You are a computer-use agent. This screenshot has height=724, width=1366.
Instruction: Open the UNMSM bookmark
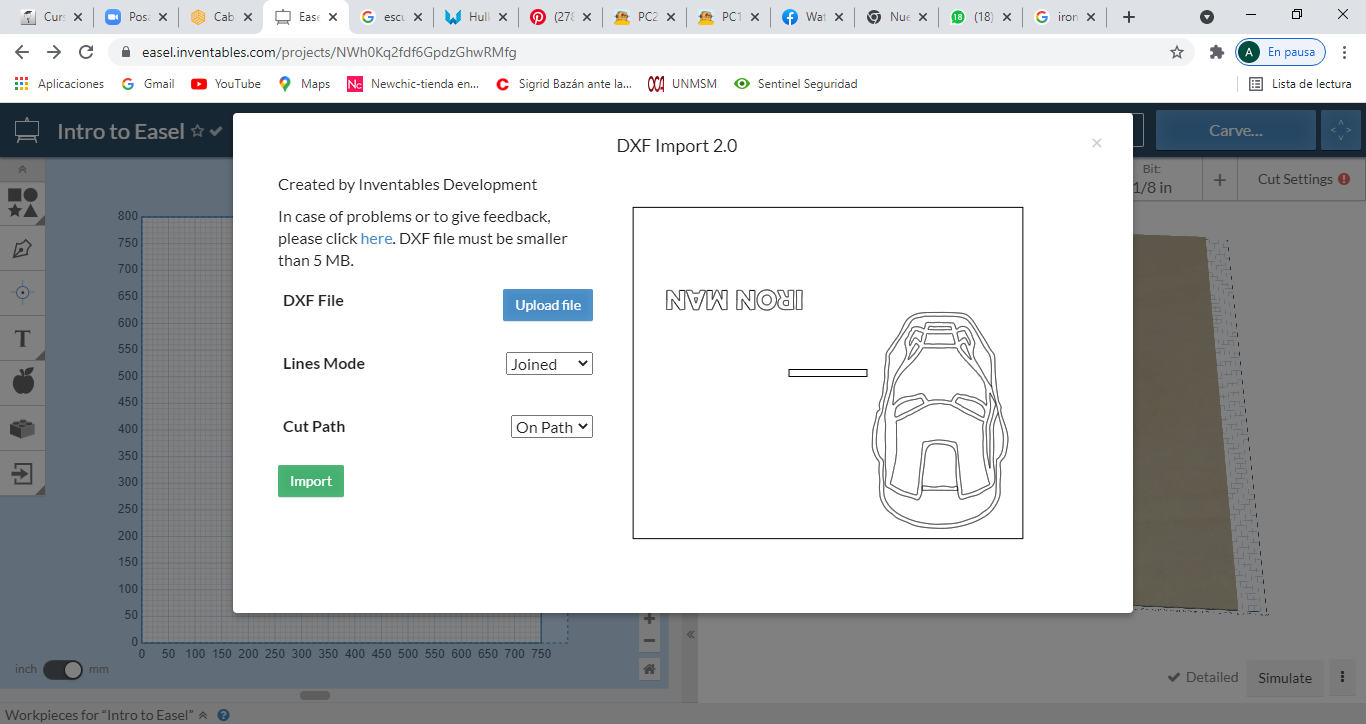[682, 84]
